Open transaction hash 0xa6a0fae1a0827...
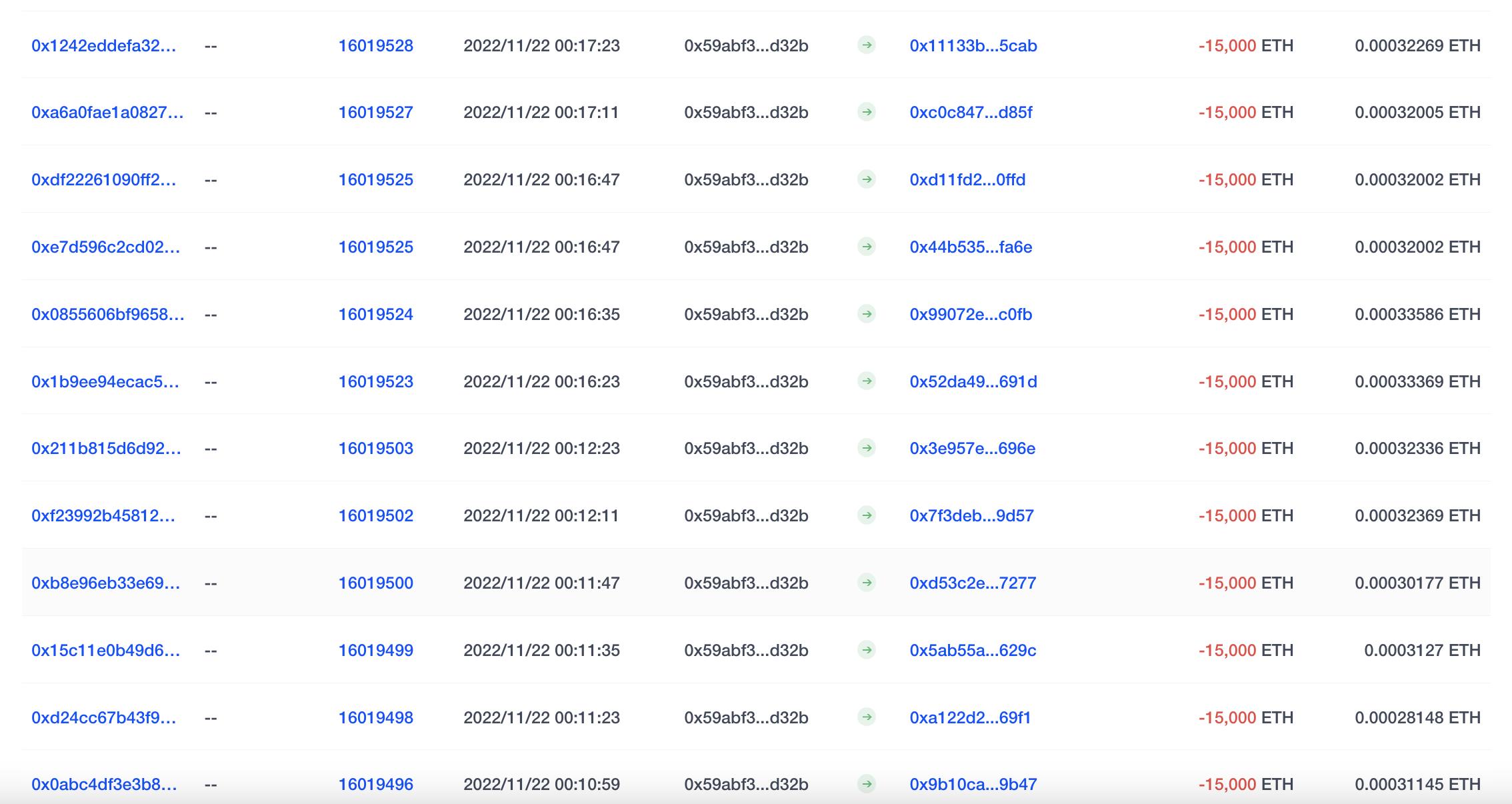This screenshot has height=804, width=1512. coord(107,112)
